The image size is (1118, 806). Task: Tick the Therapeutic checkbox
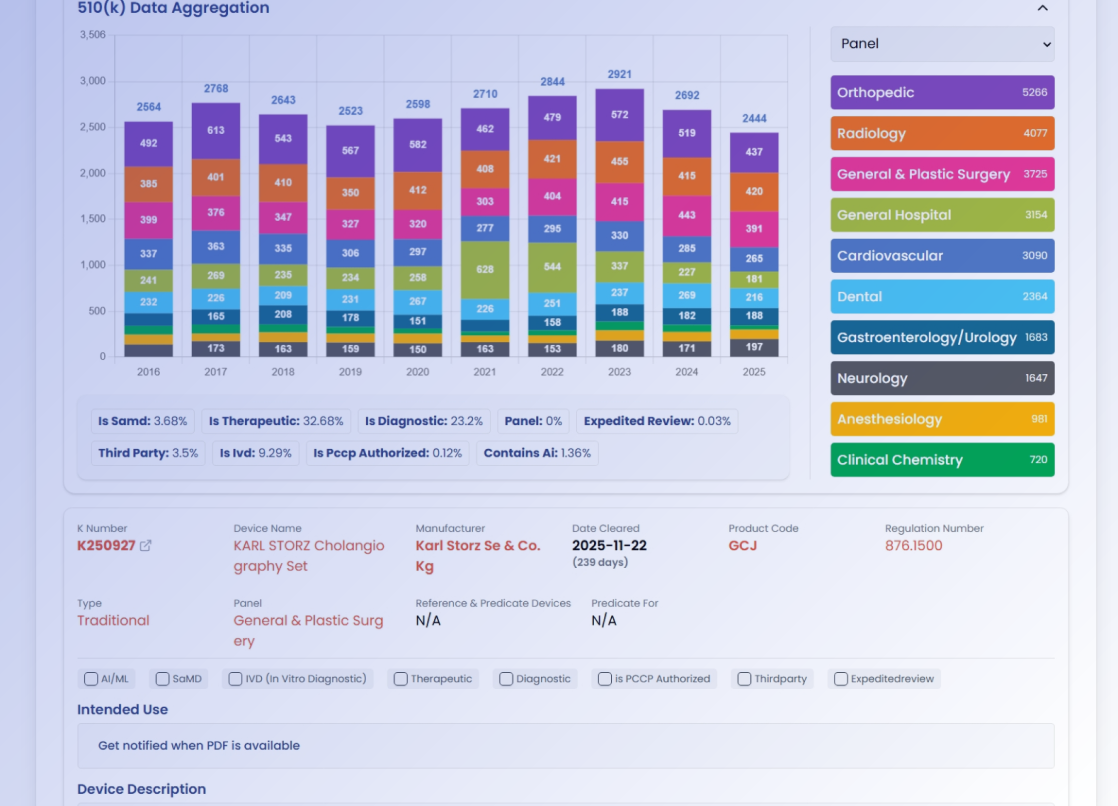click(400, 679)
